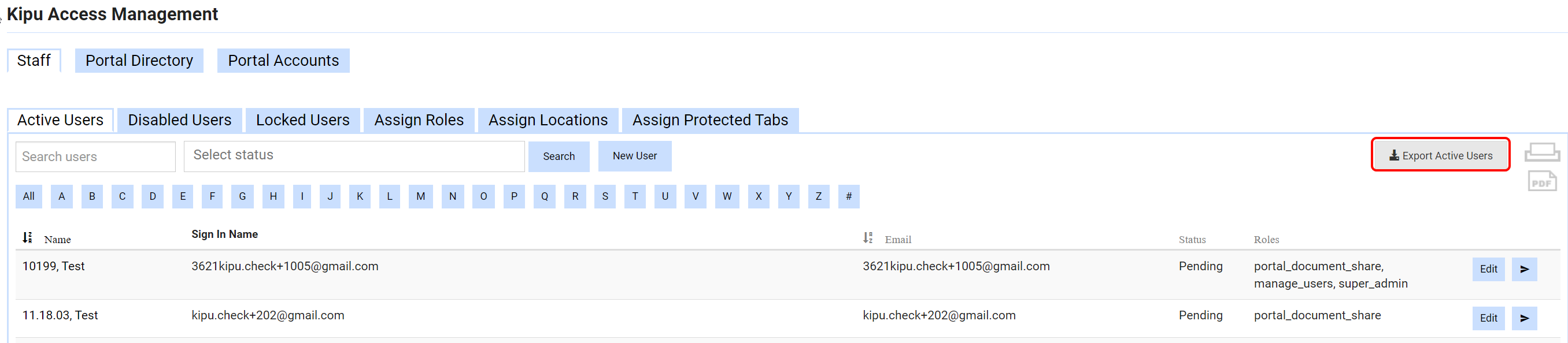The image size is (1568, 343).
Task: Click the PDF export icon
Action: [x=1541, y=181]
